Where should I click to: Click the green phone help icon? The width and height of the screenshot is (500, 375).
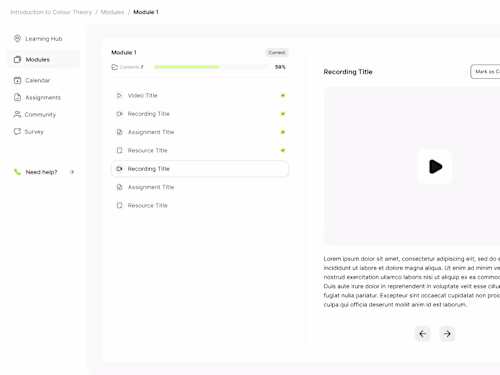pos(17,172)
